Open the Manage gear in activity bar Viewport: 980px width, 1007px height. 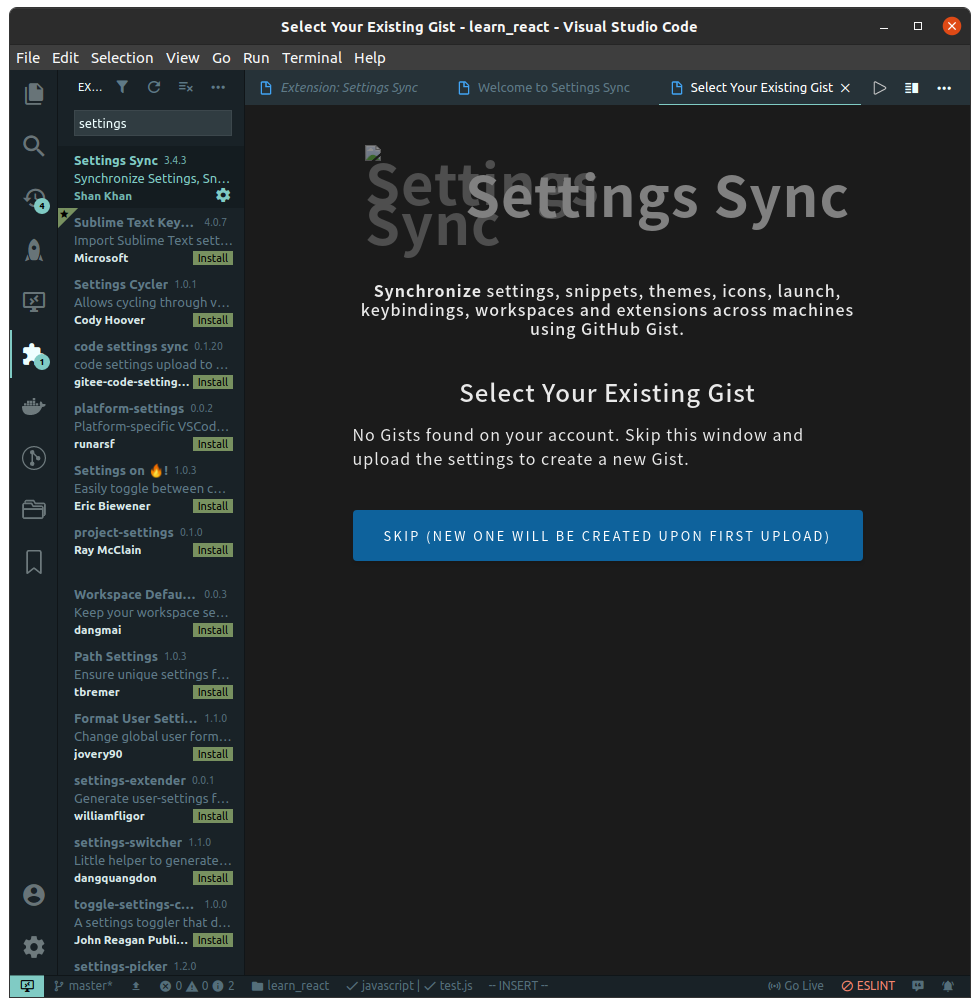click(33, 947)
